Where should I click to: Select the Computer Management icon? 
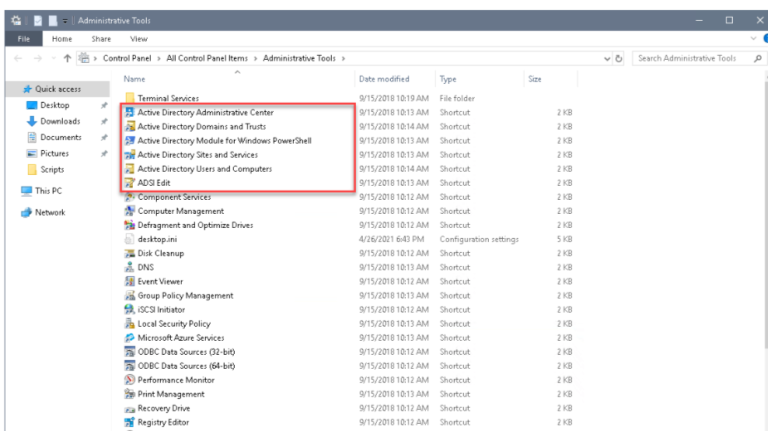tap(129, 211)
